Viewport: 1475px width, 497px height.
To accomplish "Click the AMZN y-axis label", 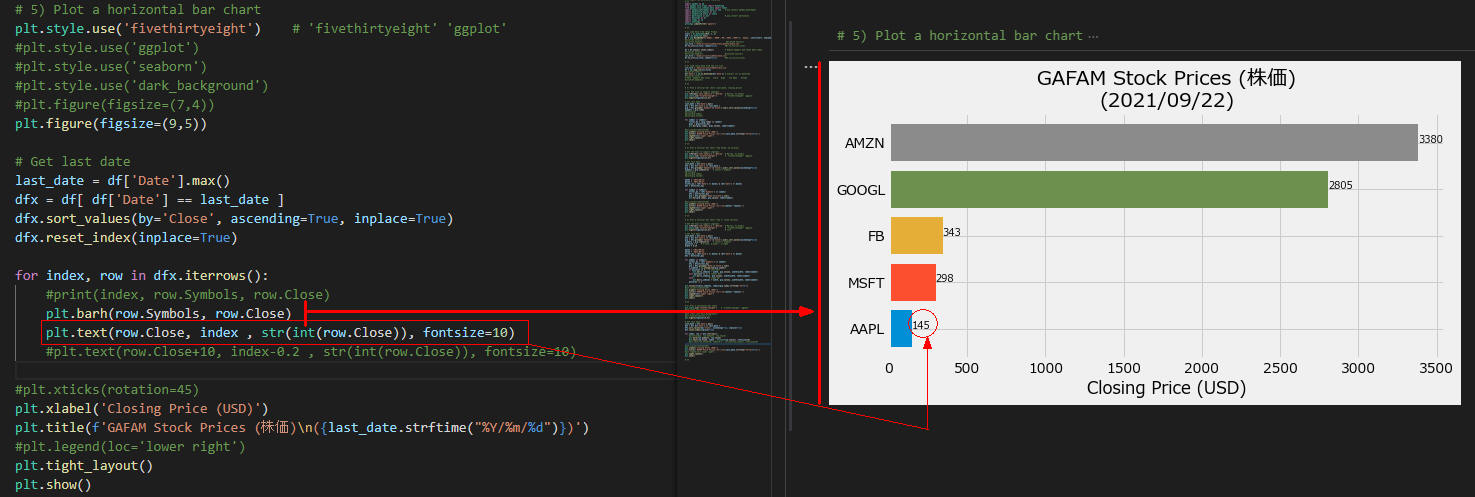I will click(864, 143).
